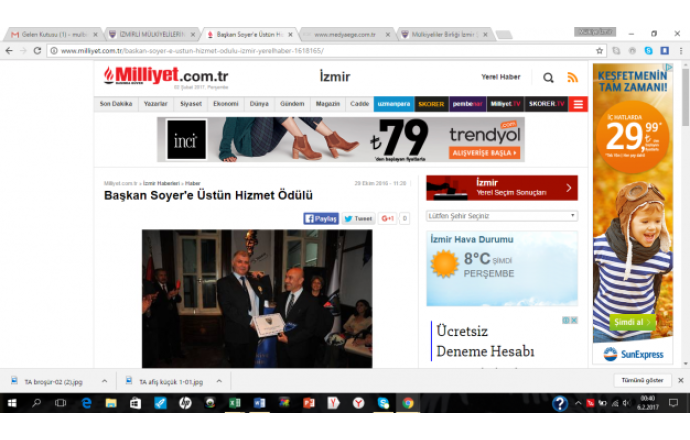Click the İzmir Haberleri breadcrumb link
690x440 pixels.
point(162,184)
